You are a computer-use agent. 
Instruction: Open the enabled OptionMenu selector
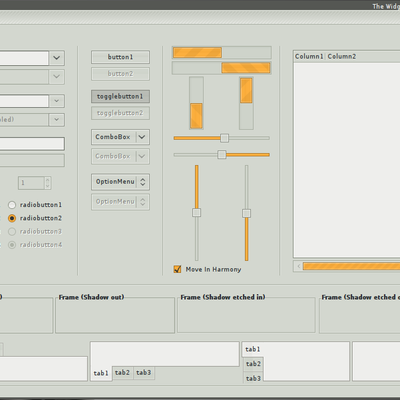click(x=120, y=182)
